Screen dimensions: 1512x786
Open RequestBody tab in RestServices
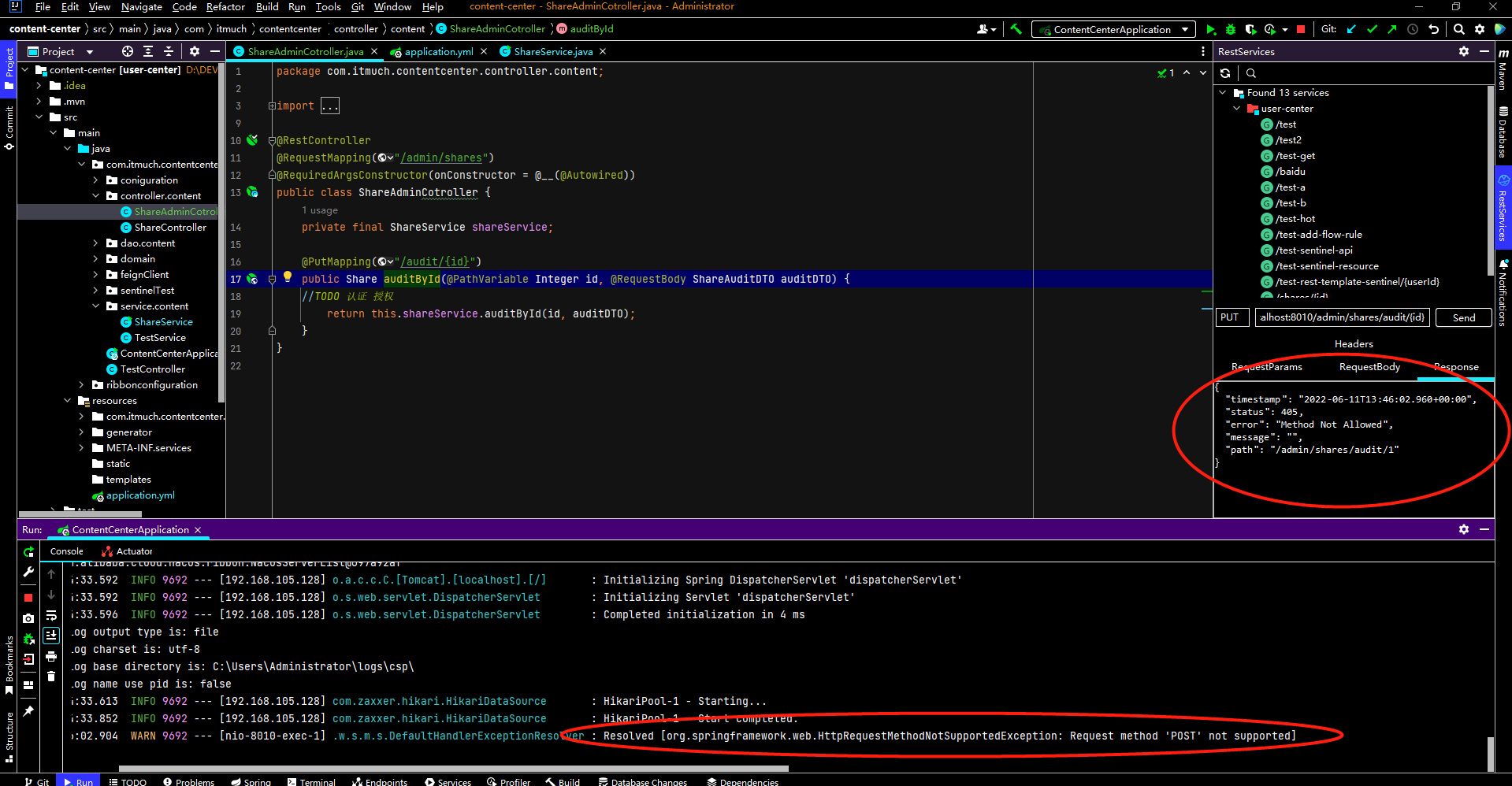pos(1369,367)
